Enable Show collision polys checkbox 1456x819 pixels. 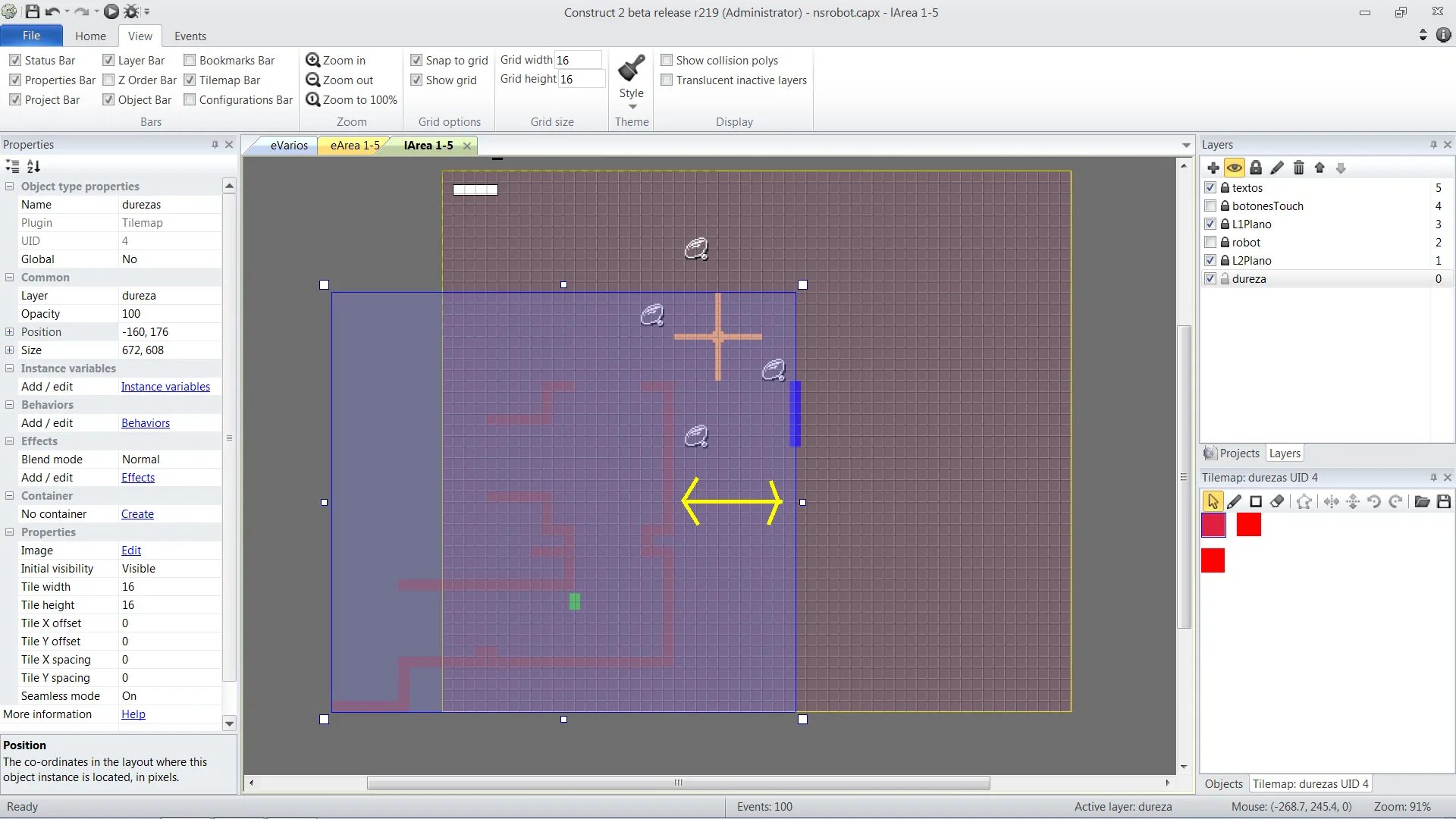[667, 60]
